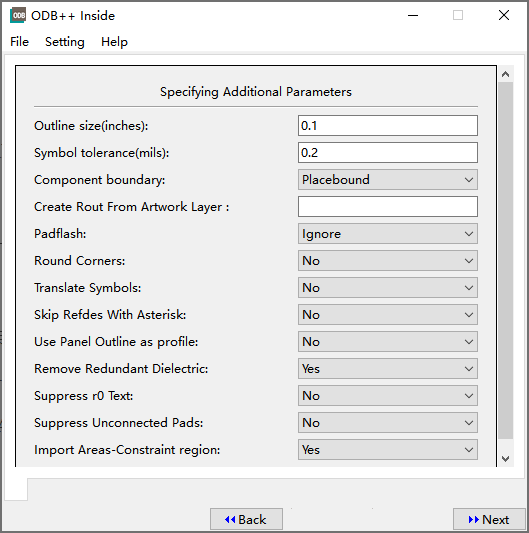The width and height of the screenshot is (529, 533).
Task: Open the Padflash dropdown
Action: (x=388, y=234)
